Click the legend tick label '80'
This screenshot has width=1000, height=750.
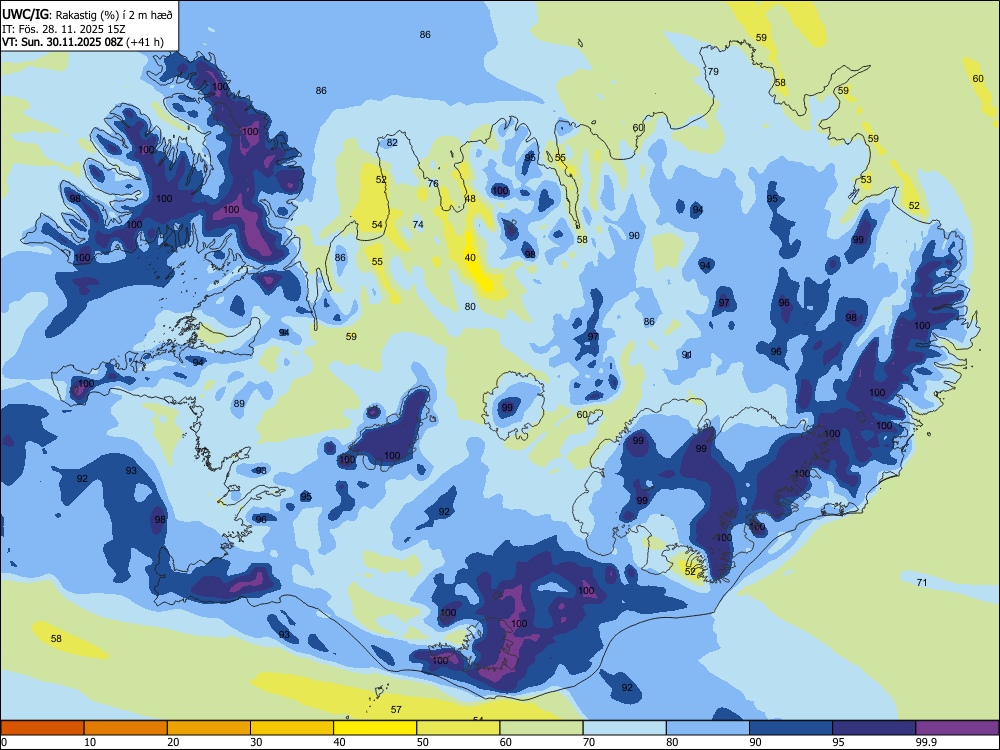672,742
